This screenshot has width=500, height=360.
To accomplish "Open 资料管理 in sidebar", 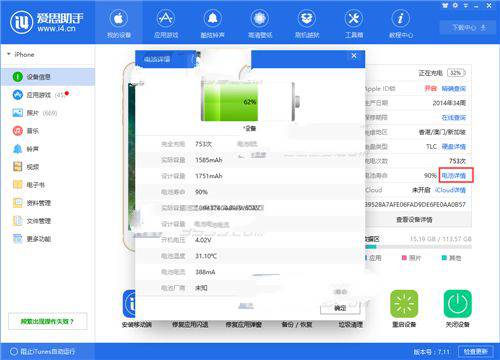I will coord(47,203).
